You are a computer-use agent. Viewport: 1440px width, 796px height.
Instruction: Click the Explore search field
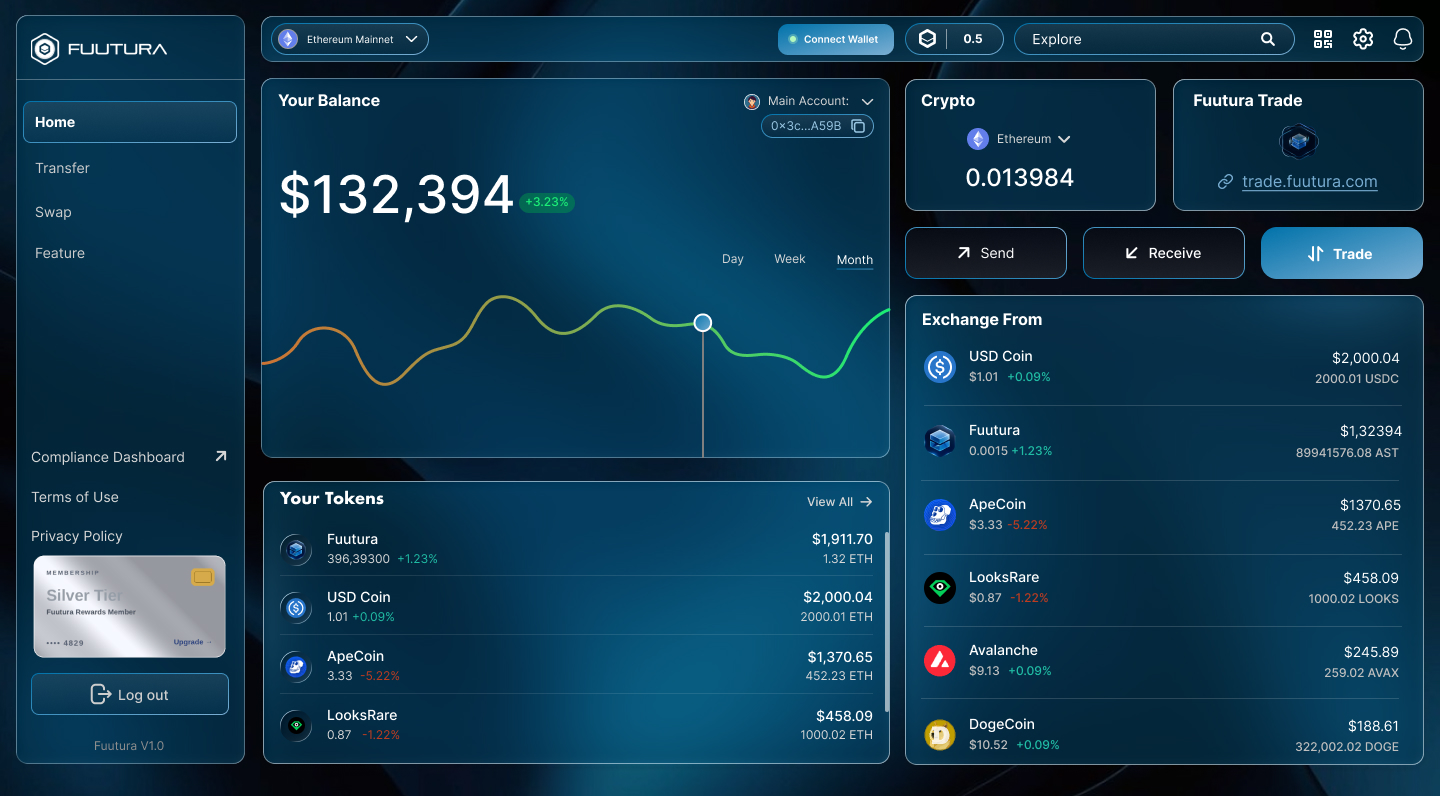point(1154,39)
